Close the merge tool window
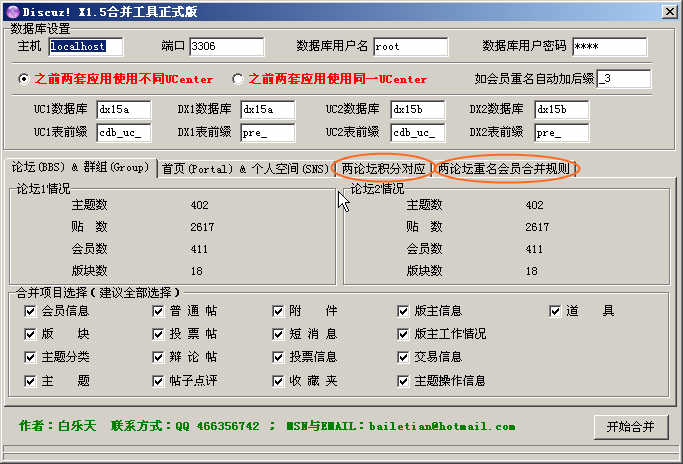 pos(669,11)
